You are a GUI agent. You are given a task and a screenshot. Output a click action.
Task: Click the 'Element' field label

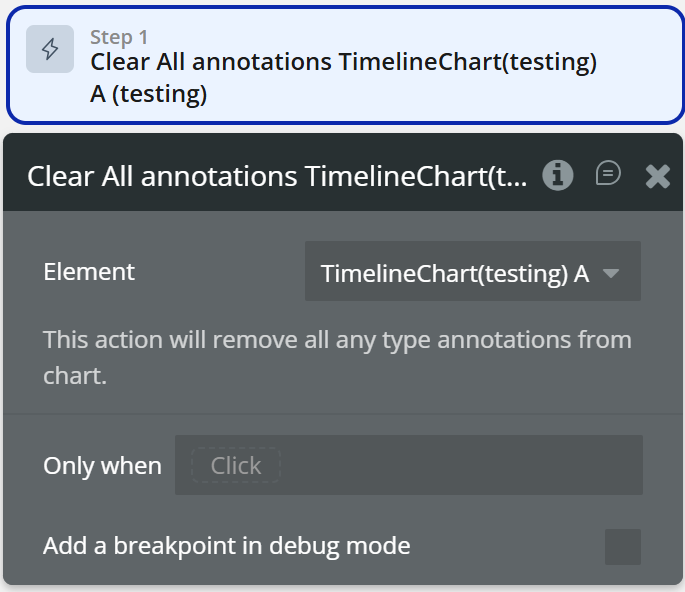click(x=89, y=272)
